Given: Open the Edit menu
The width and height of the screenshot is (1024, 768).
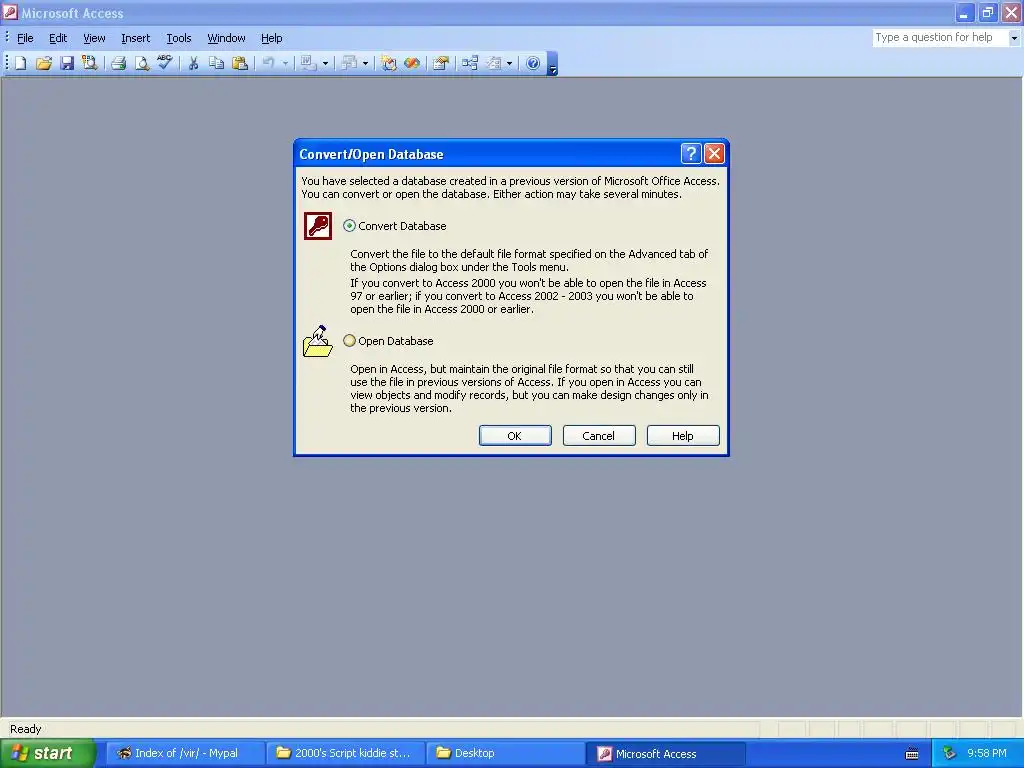Looking at the screenshot, I should (x=58, y=38).
